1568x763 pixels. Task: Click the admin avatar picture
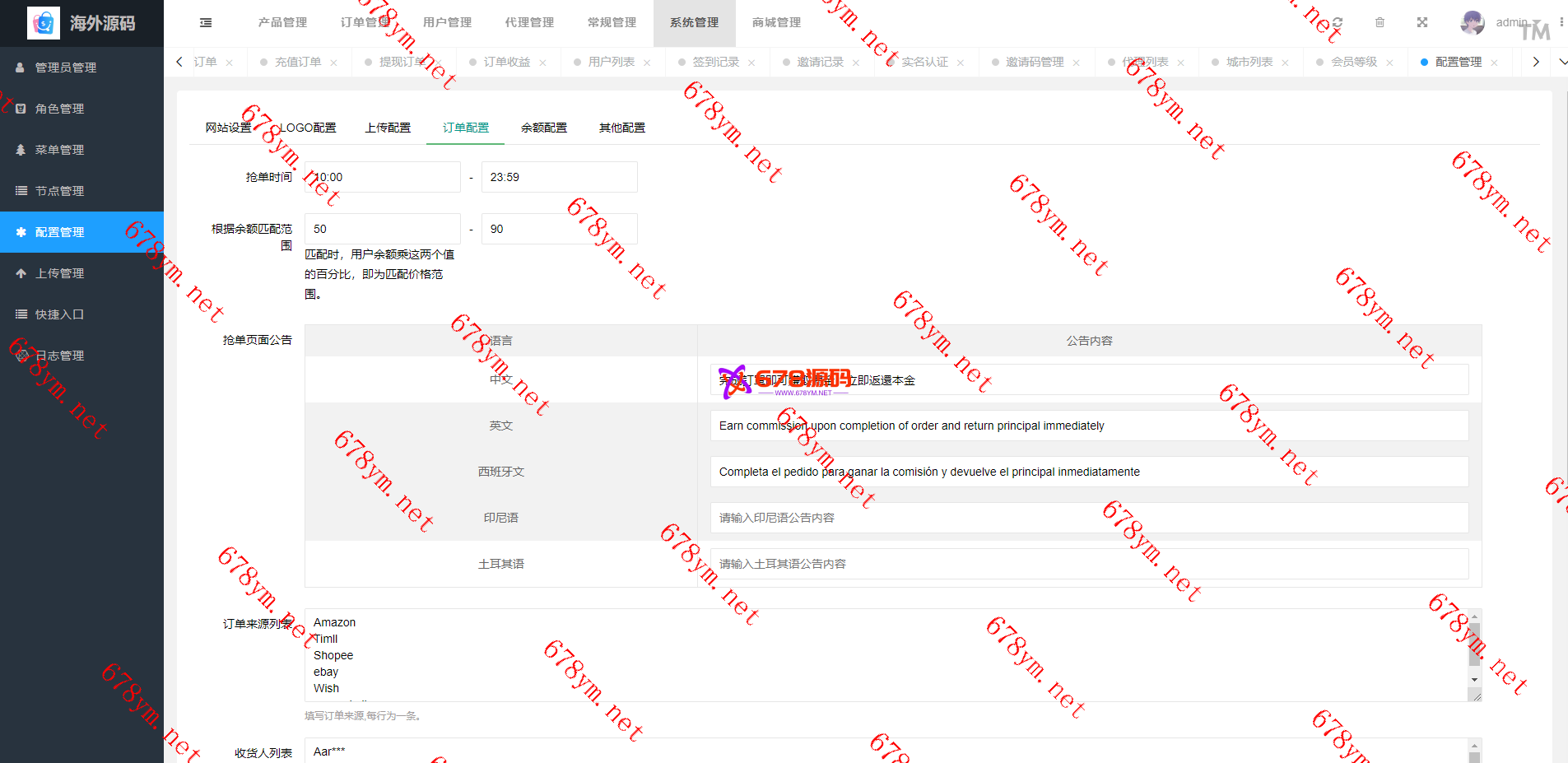coord(1472,23)
